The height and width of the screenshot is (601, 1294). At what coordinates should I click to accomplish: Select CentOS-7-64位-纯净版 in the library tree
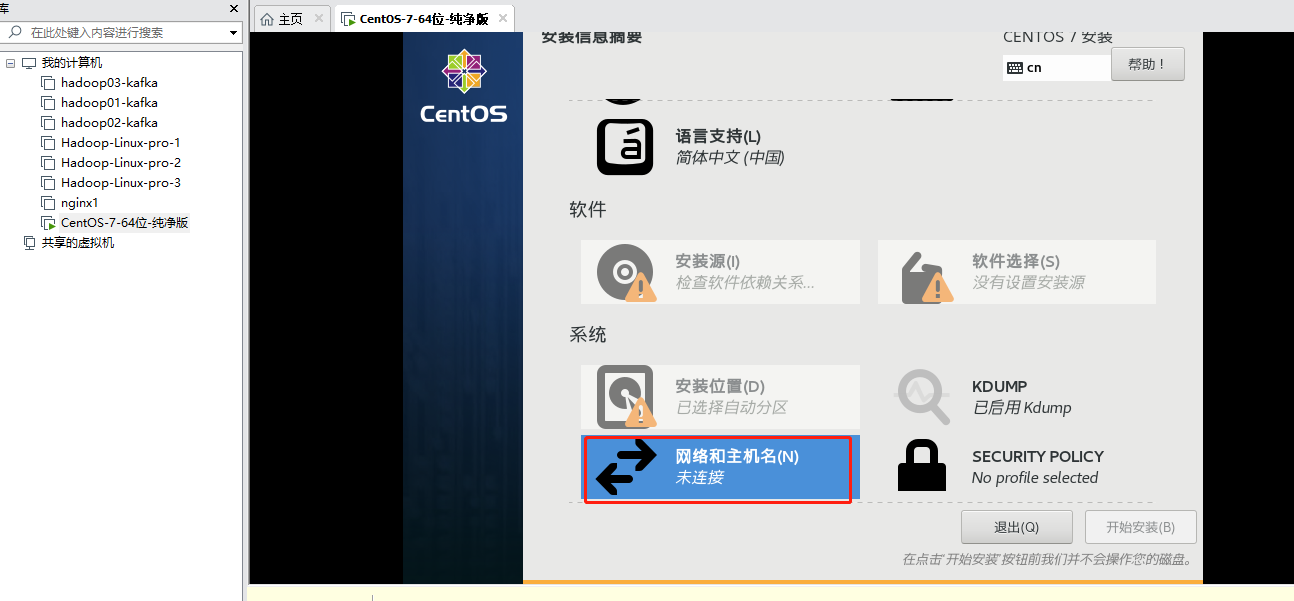tap(125, 223)
